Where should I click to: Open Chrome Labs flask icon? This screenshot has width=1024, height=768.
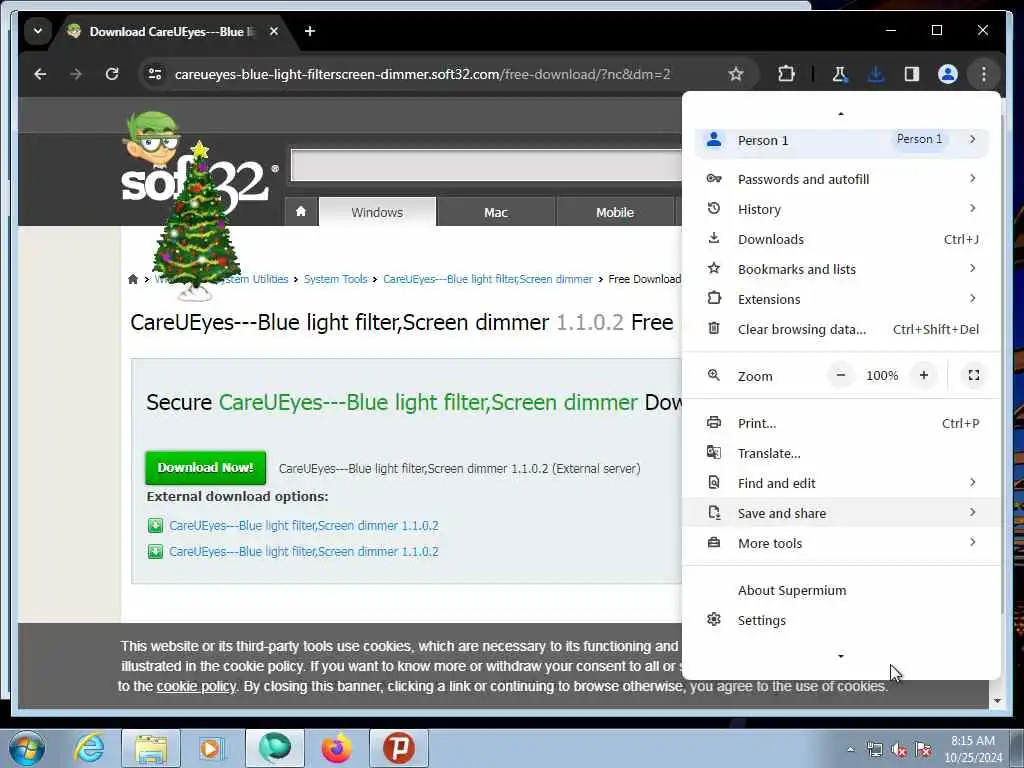[x=840, y=74]
